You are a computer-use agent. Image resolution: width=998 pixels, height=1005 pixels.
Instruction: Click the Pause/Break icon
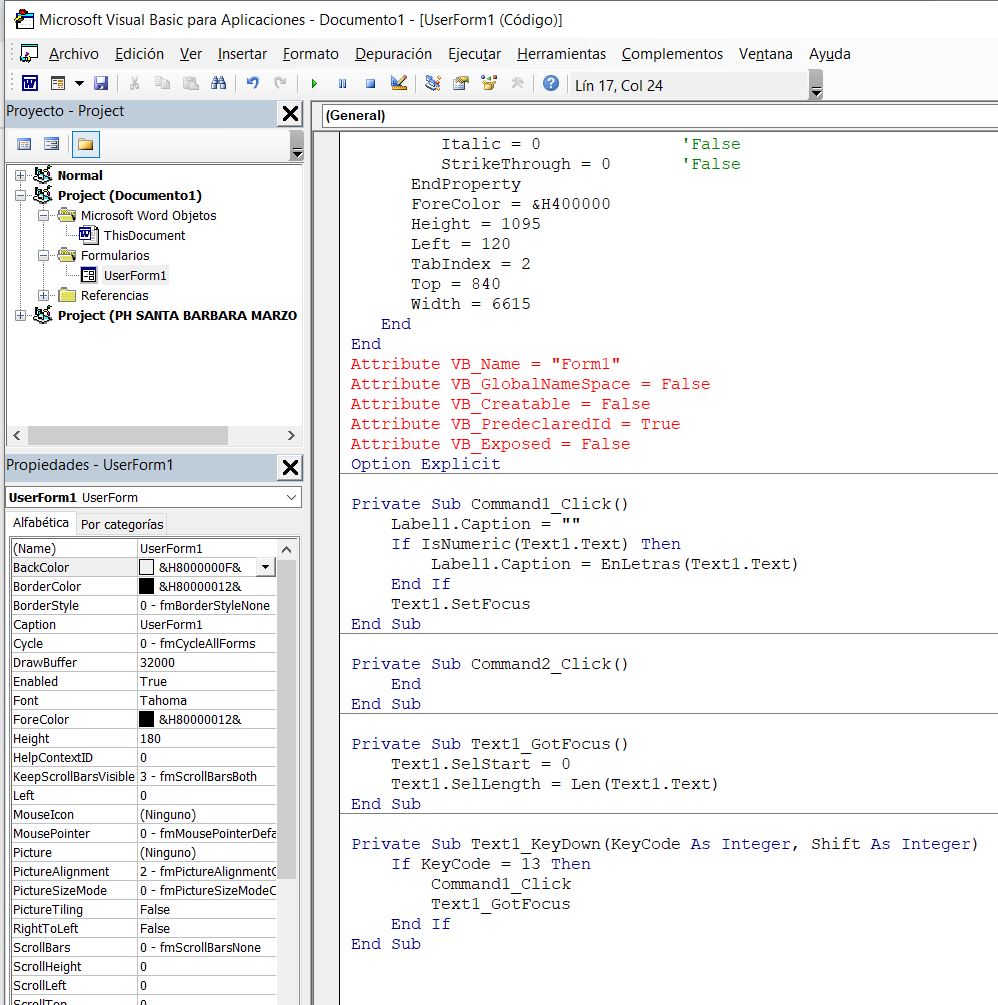[342, 84]
